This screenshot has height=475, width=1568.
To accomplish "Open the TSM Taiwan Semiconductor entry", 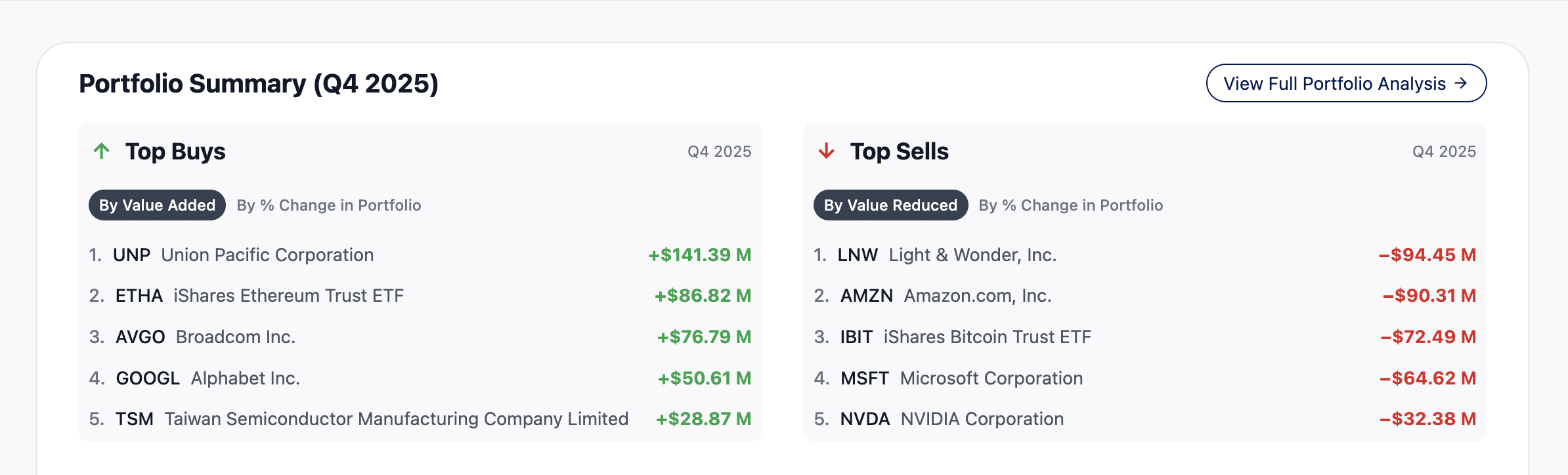I will tap(372, 419).
